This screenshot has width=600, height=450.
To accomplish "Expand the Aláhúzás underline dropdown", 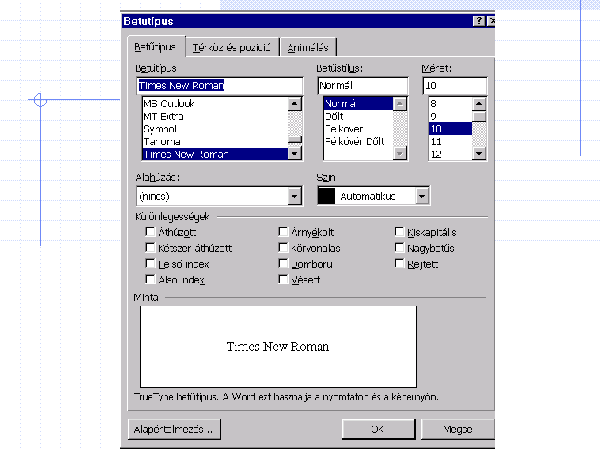I will [x=293, y=197].
